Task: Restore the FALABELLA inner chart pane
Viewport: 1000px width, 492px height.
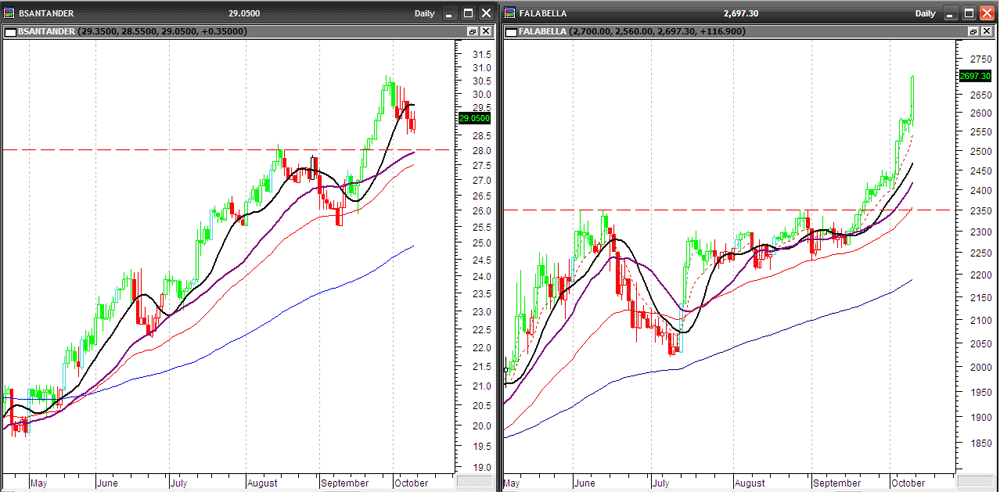Action: (973, 31)
